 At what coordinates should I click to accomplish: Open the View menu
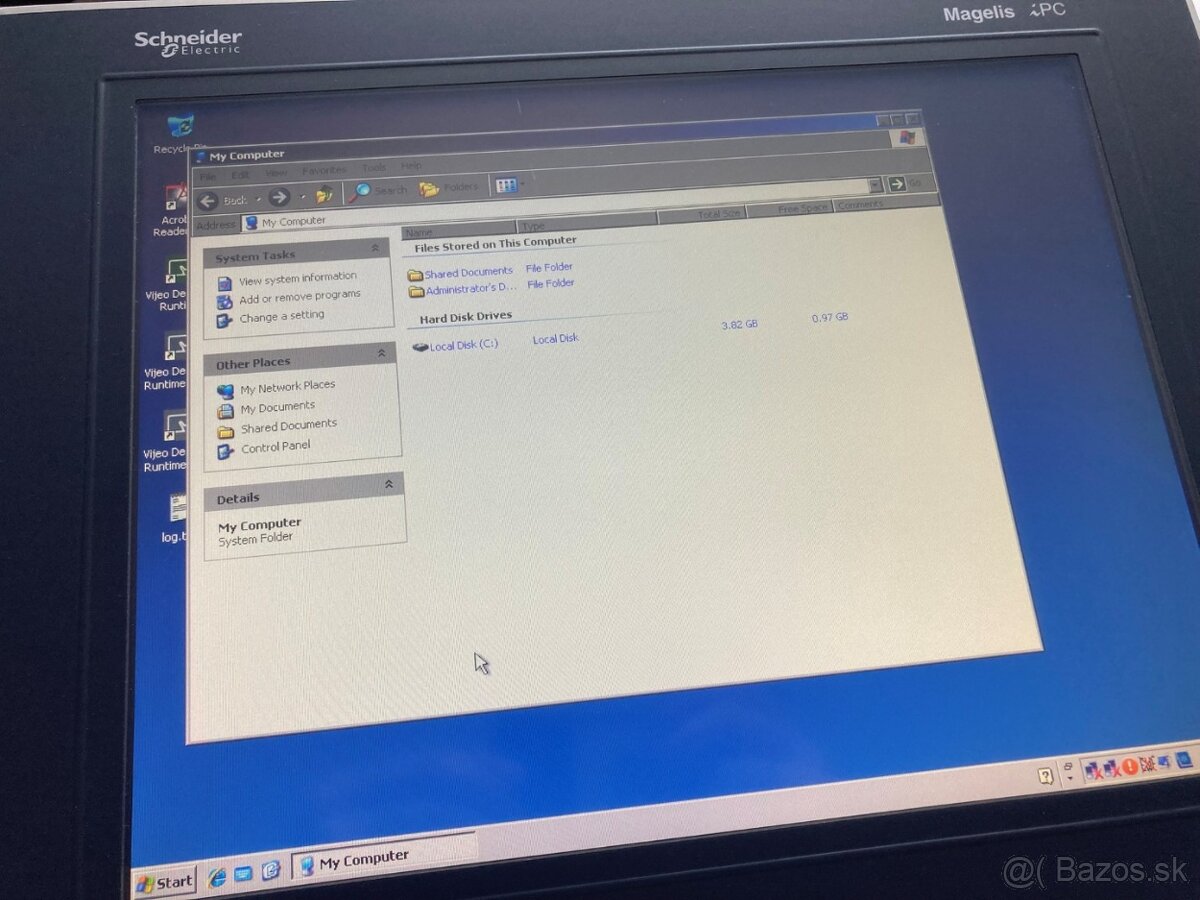tap(276, 173)
